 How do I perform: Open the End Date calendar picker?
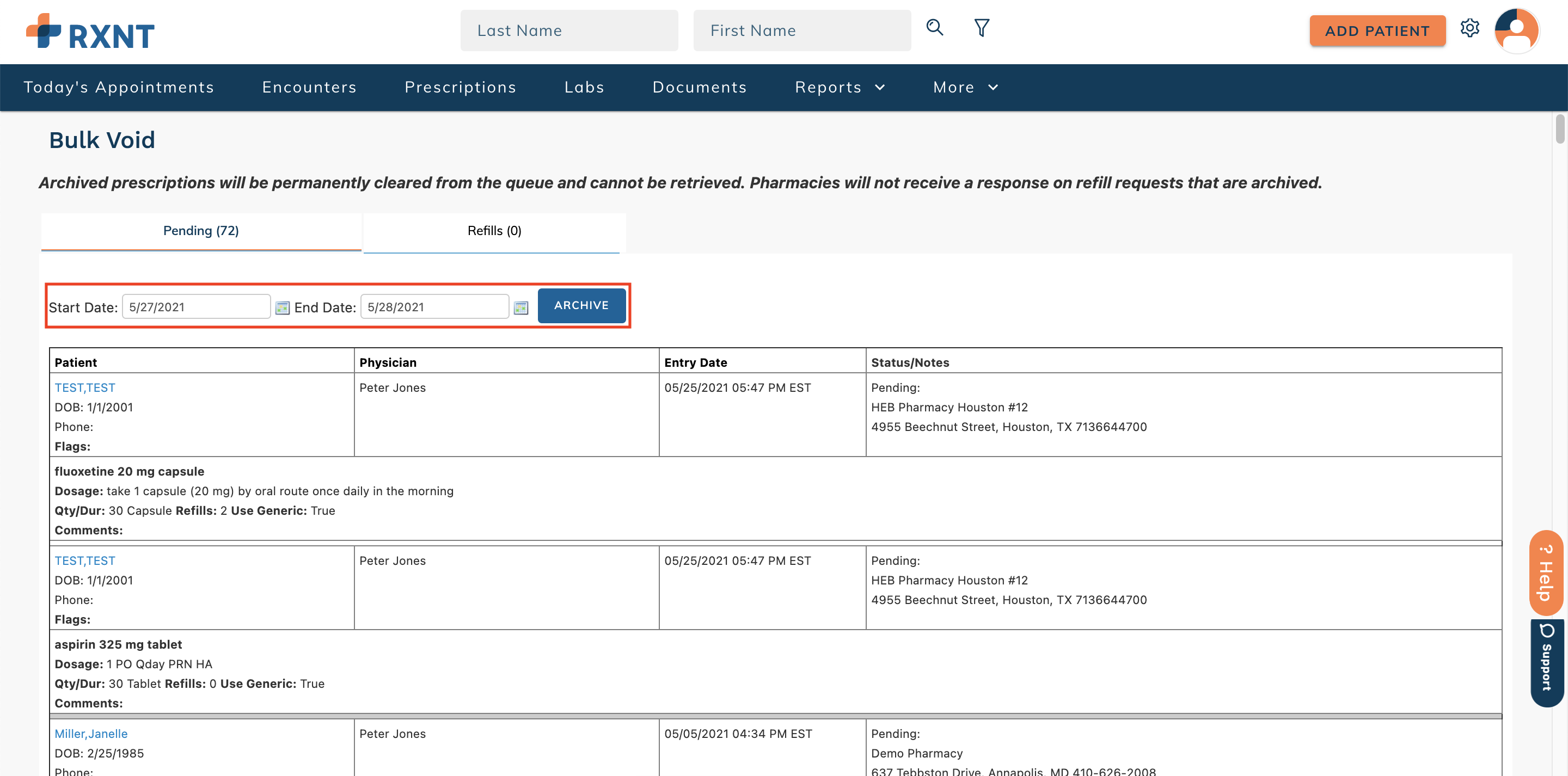[521, 308]
